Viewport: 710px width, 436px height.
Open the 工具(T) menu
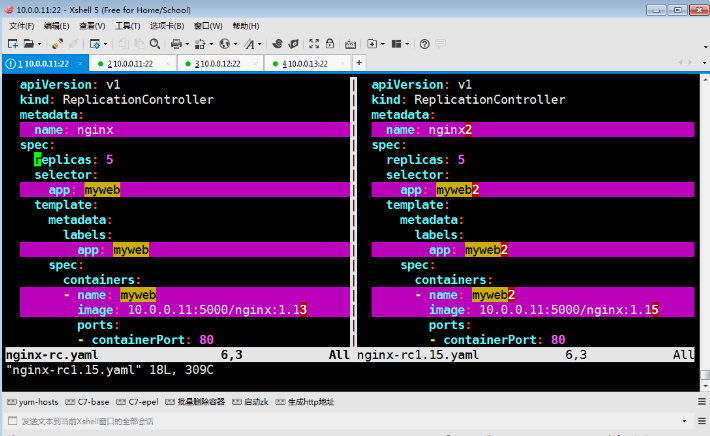(x=127, y=26)
